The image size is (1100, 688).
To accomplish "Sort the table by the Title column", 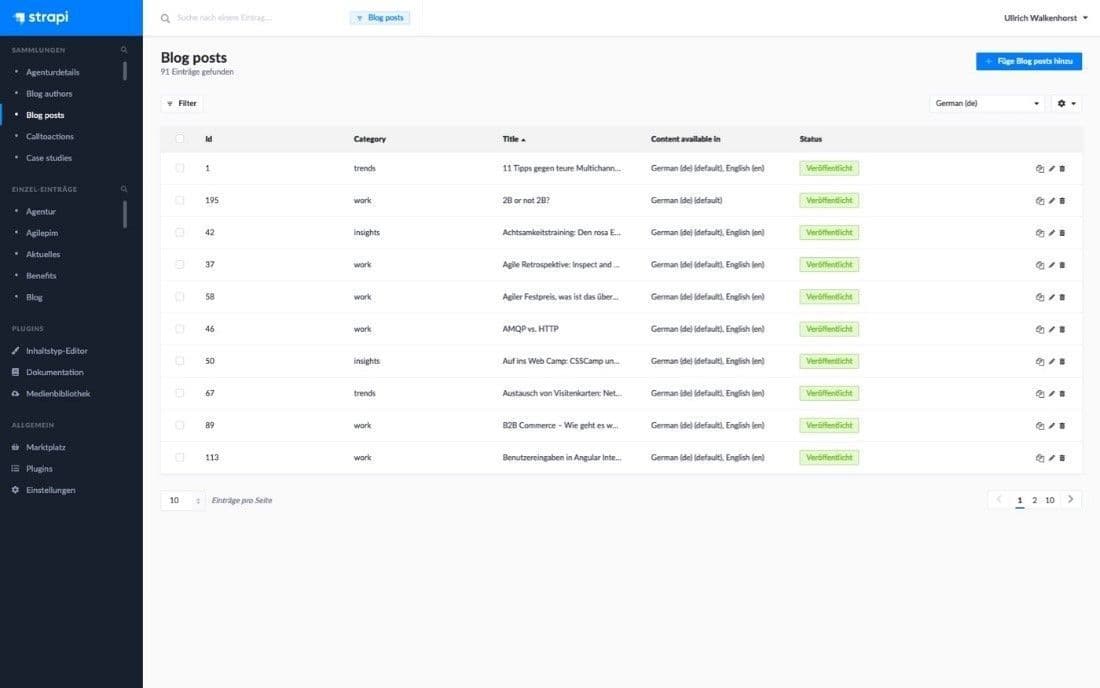I will pyautogui.click(x=512, y=138).
